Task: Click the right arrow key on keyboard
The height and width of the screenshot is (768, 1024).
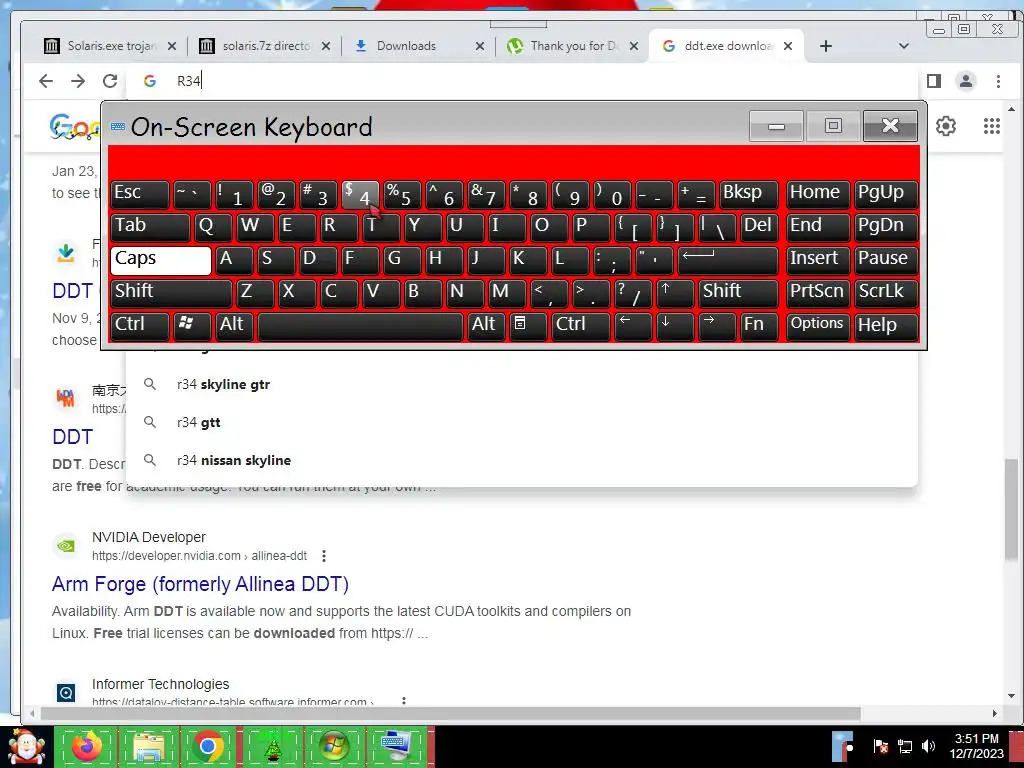Action: click(x=716, y=326)
